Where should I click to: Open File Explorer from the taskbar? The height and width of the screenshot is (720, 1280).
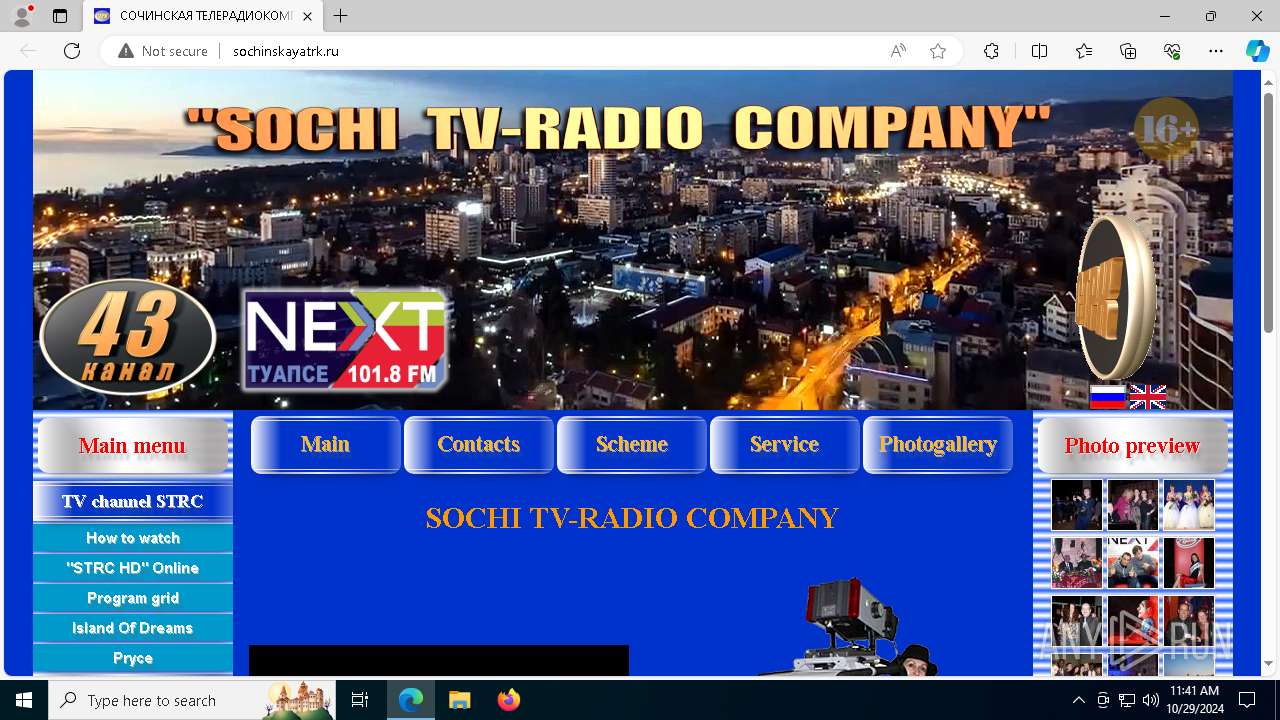pos(459,700)
